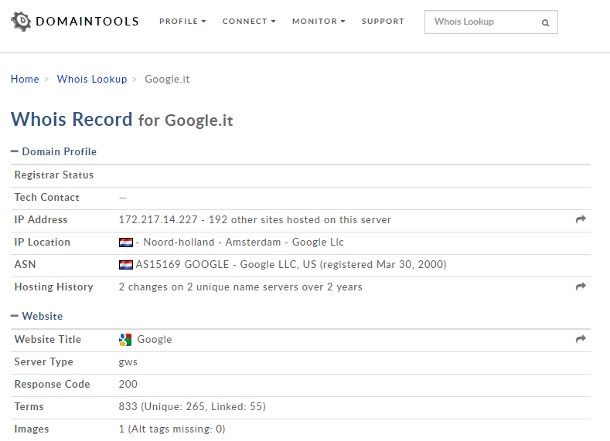Viewport: 610px width, 441px height.
Task: Open the Connect dropdown menu
Action: click(249, 21)
